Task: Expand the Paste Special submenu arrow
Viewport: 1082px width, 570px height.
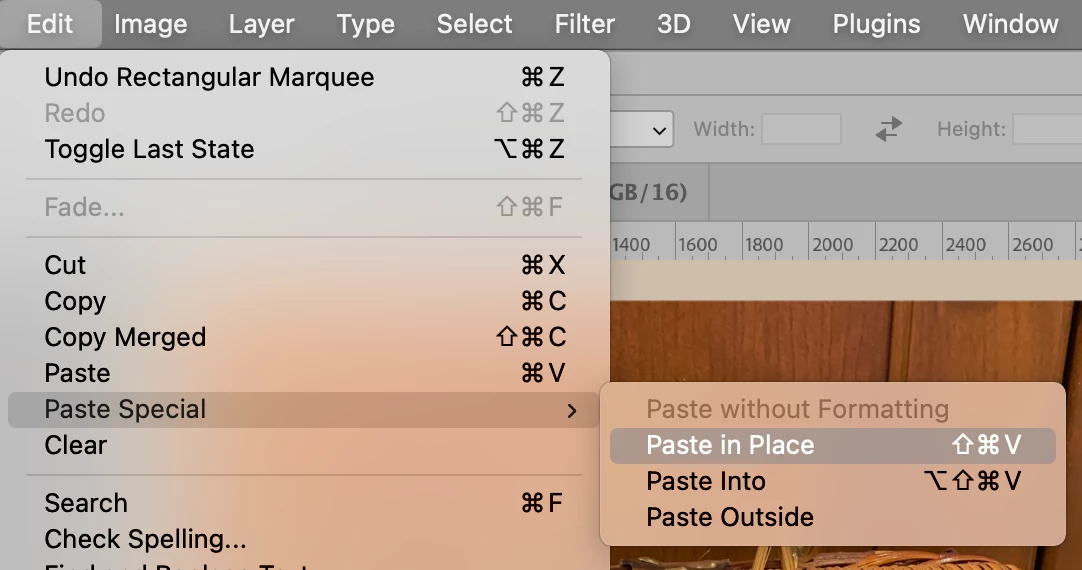Action: (572, 410)
